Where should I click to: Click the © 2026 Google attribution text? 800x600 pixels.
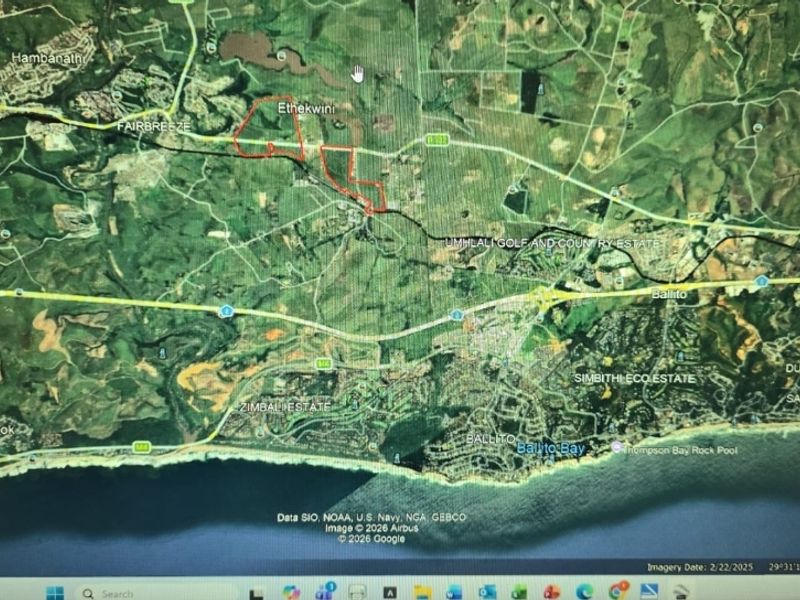tap(371, 539)
